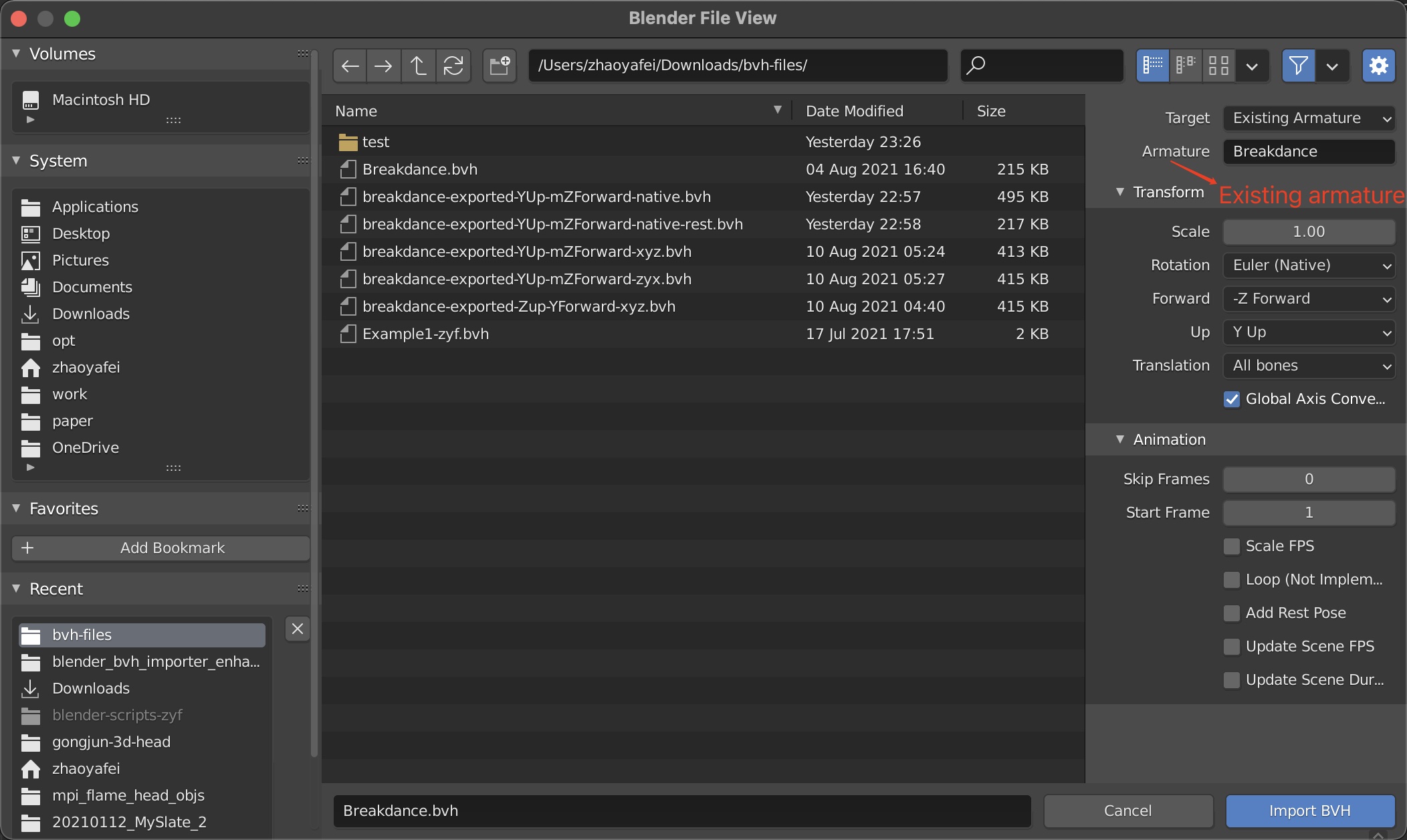
Task: Enable the Scale FPS checkbox
Action: (x=1232, y=546)
